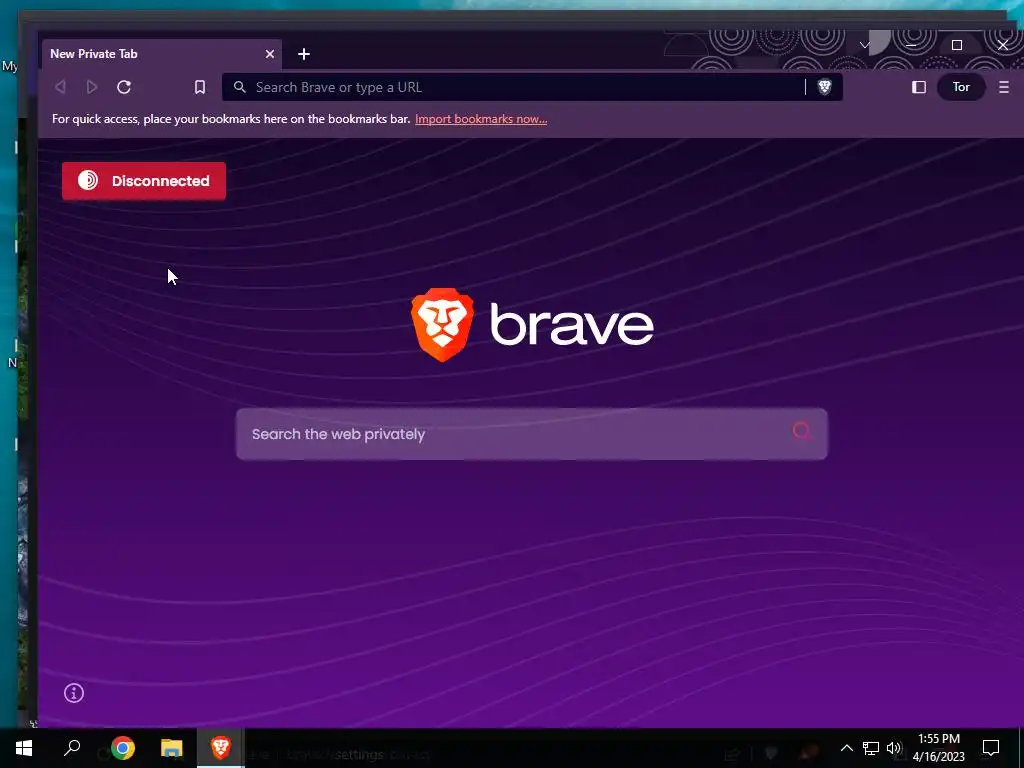This screenshot has width=1024, height=768.
Task: Open a new tab with the plus button
Action: [x=304, y=54]
